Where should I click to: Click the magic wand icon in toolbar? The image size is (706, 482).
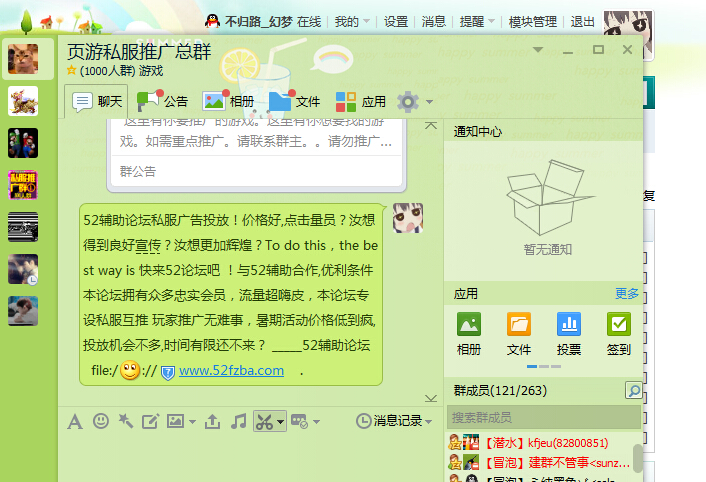click(125, 422)
